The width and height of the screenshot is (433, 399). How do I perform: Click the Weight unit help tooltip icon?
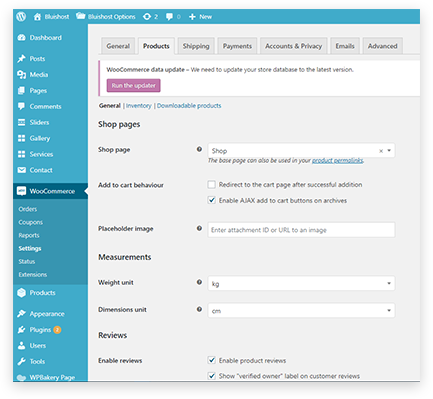click(199, 282)
